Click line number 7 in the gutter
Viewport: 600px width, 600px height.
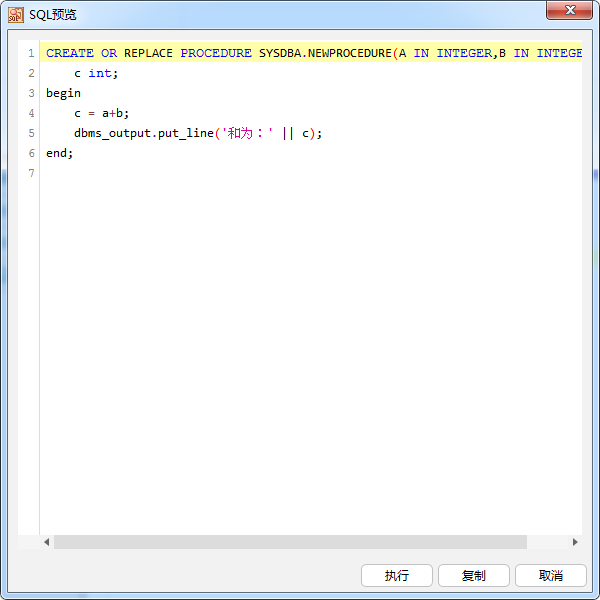31,173
